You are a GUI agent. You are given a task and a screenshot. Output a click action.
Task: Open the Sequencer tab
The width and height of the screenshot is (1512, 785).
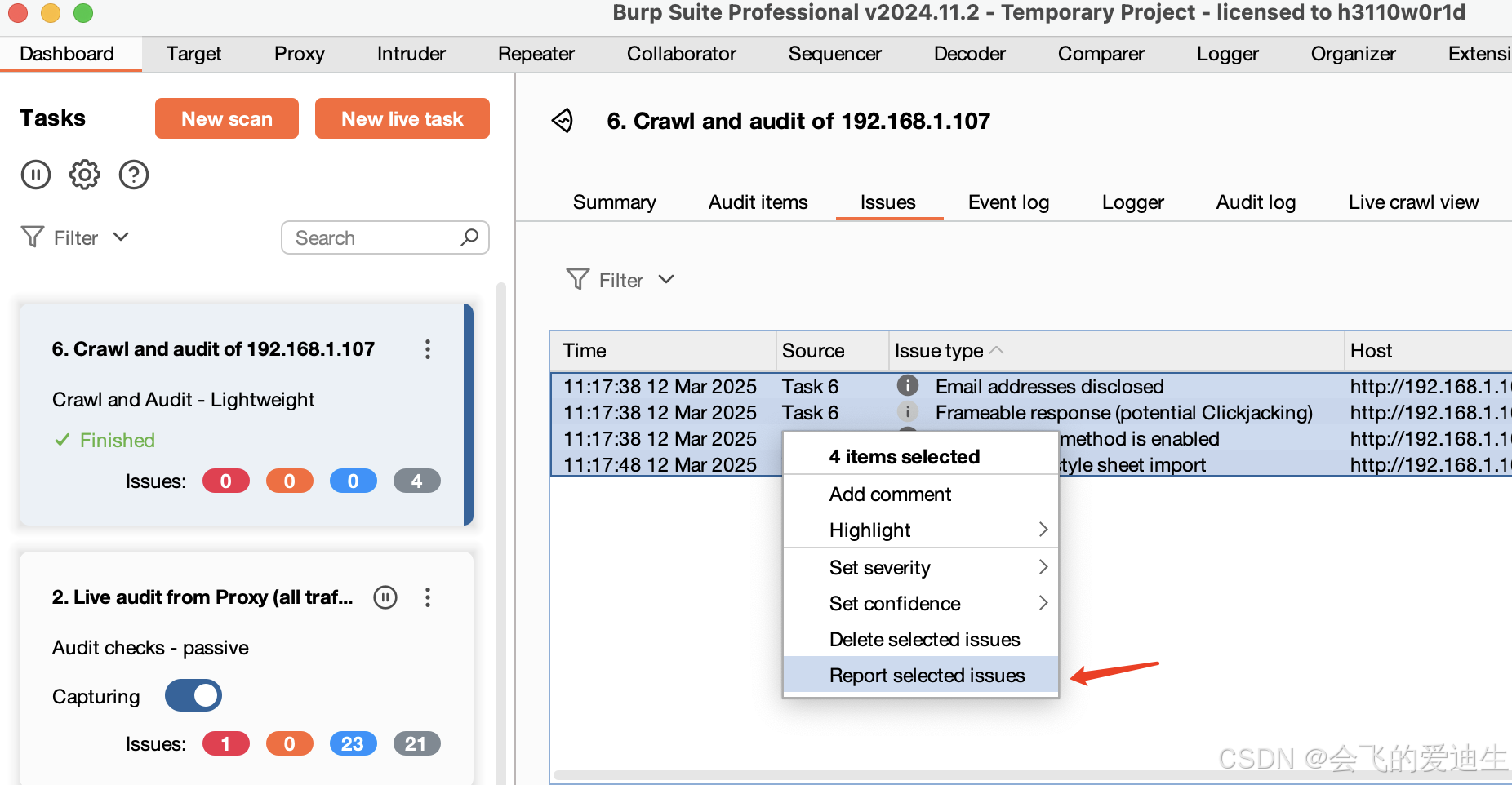[835, 54]
